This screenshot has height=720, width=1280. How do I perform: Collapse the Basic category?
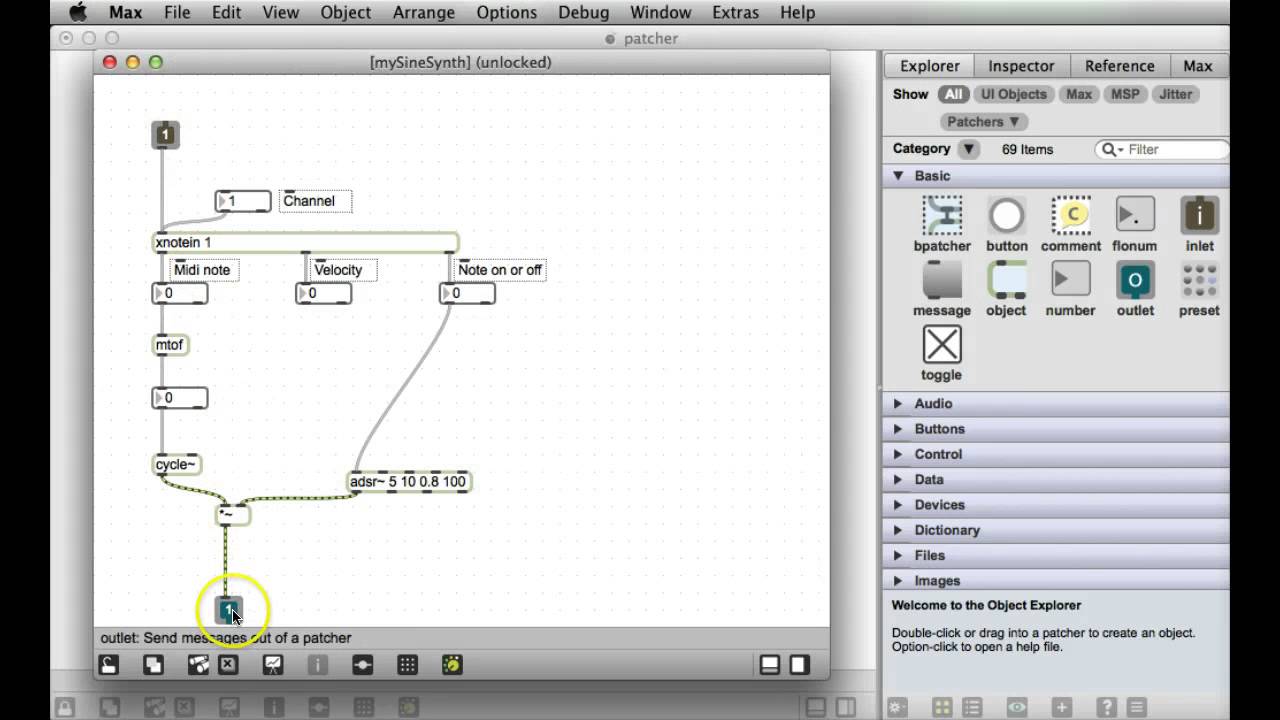tap(897, 176)
